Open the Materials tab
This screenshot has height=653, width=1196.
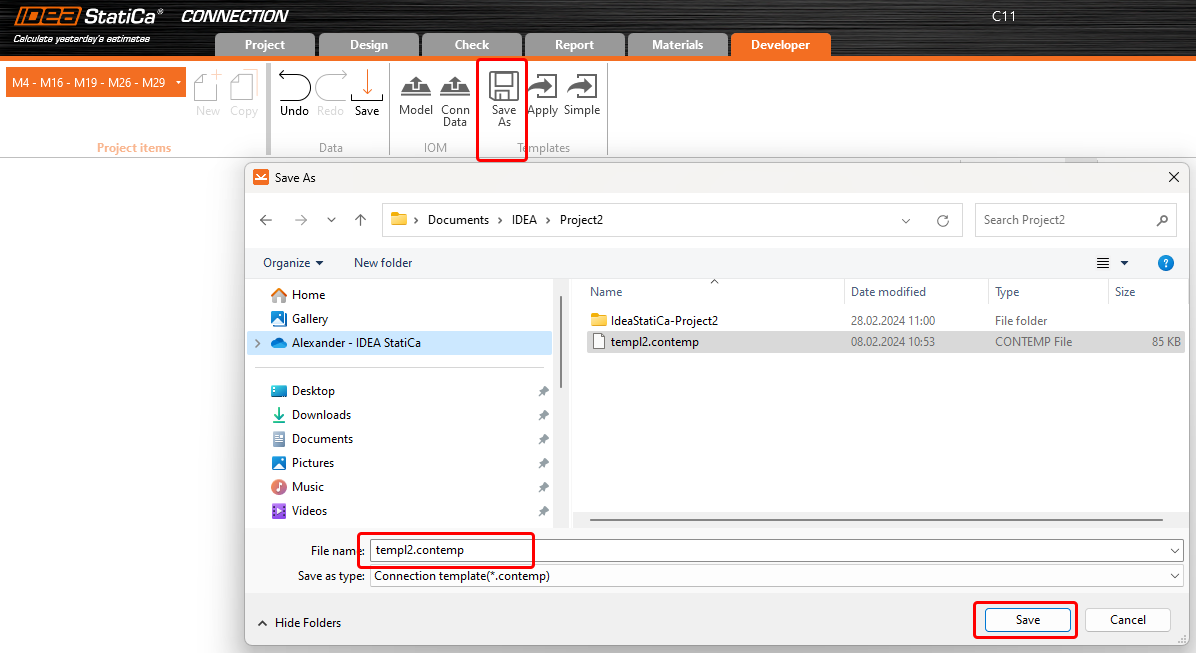point(677,45)
